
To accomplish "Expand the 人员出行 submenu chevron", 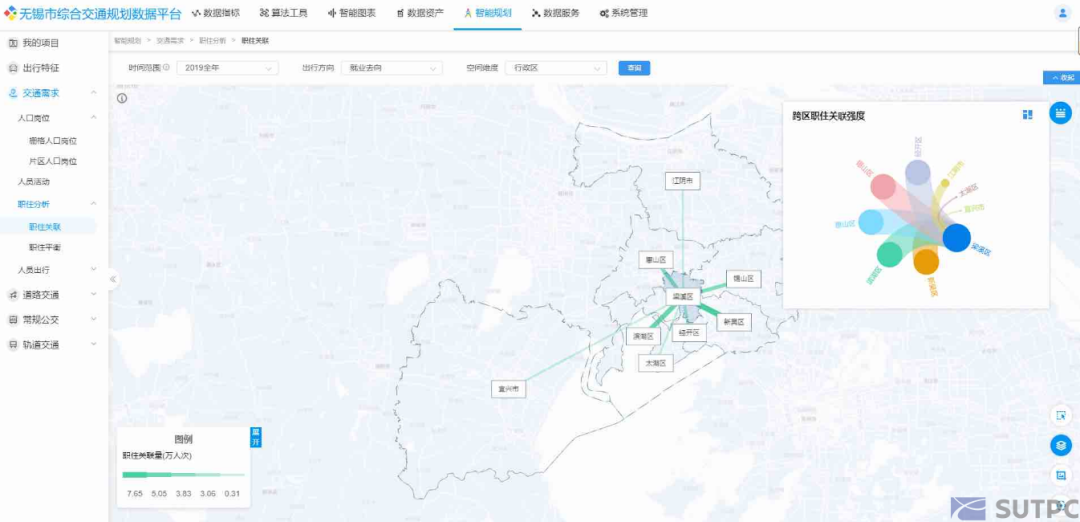I will coord(94,269).
